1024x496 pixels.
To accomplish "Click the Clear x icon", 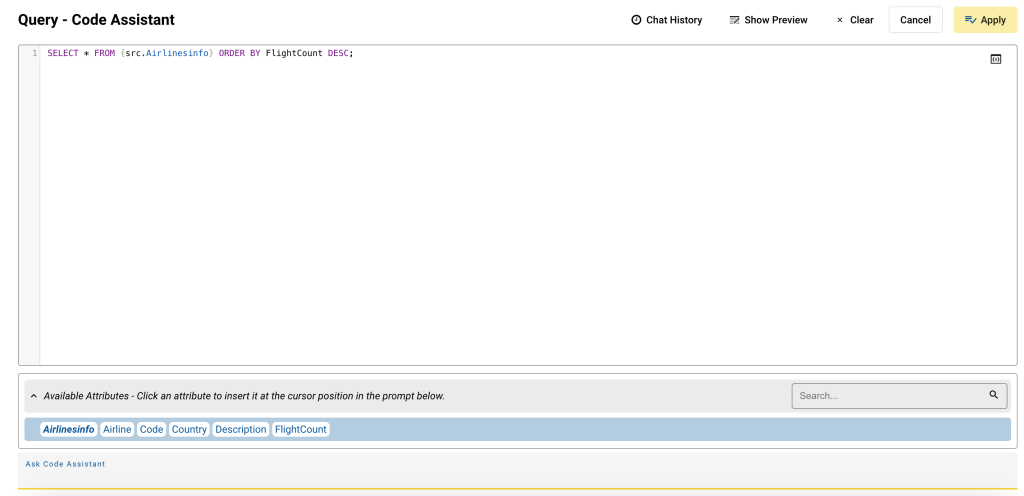I will [840, 20].
